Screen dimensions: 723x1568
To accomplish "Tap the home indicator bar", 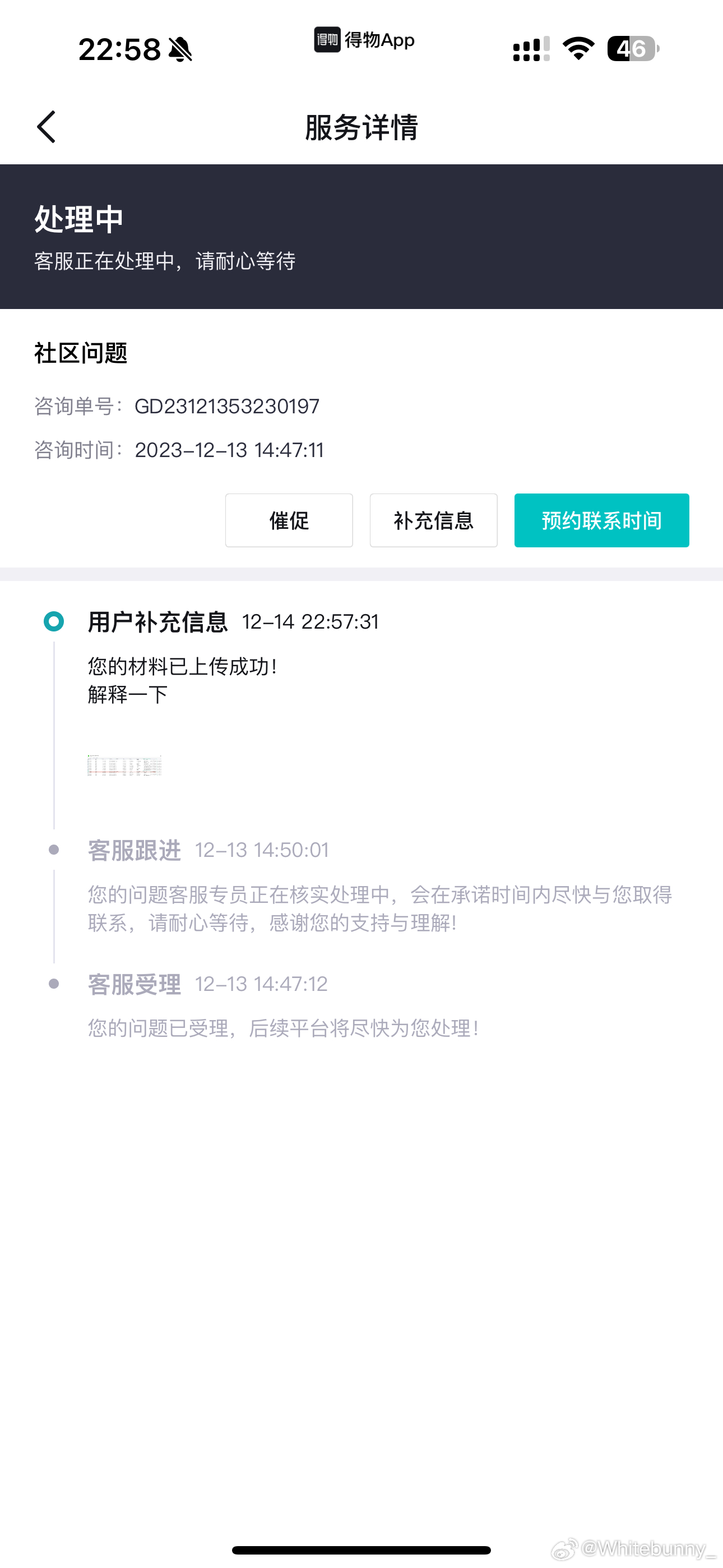I will 361,1549.
